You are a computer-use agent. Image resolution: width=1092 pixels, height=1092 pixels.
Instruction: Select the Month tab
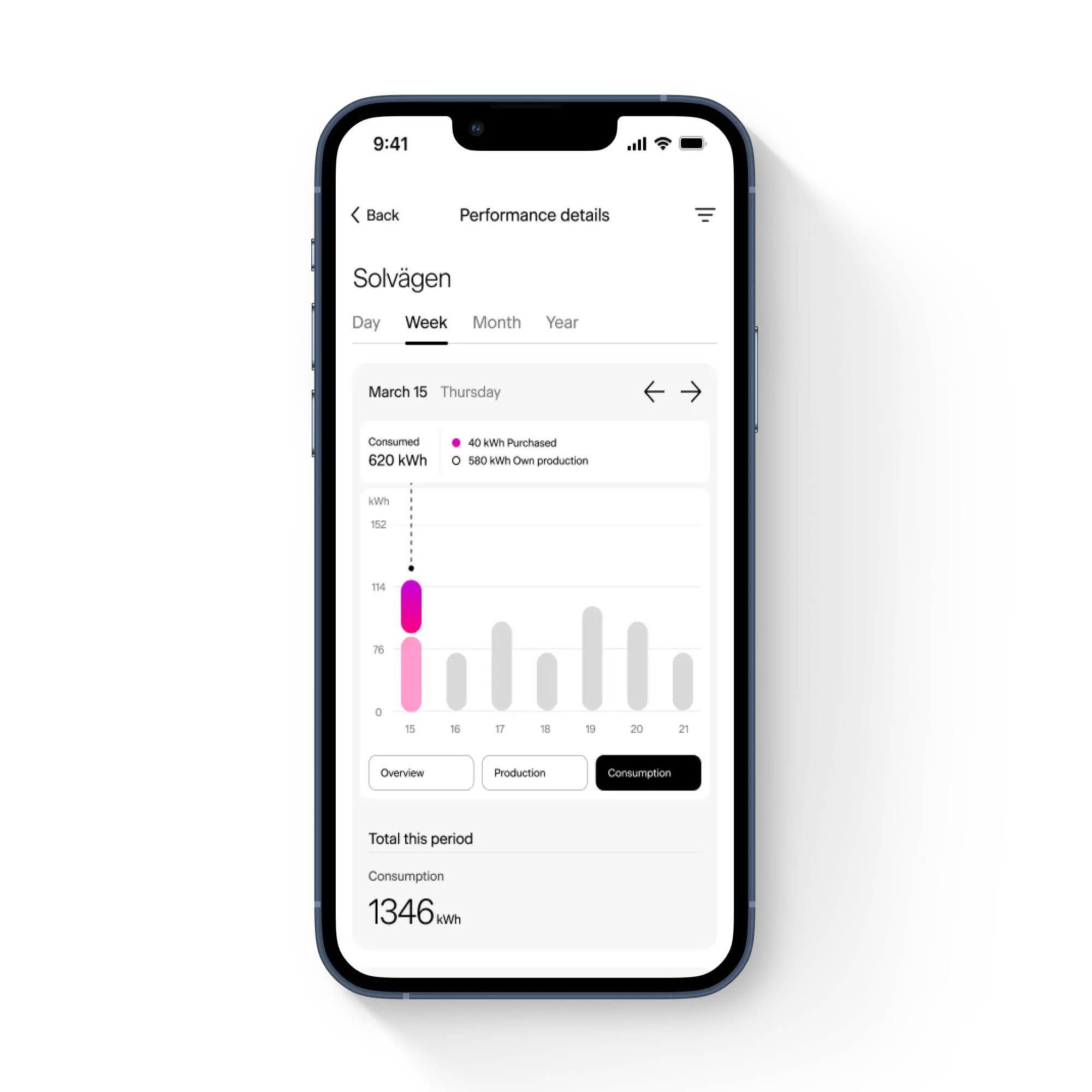pos(497,323)
